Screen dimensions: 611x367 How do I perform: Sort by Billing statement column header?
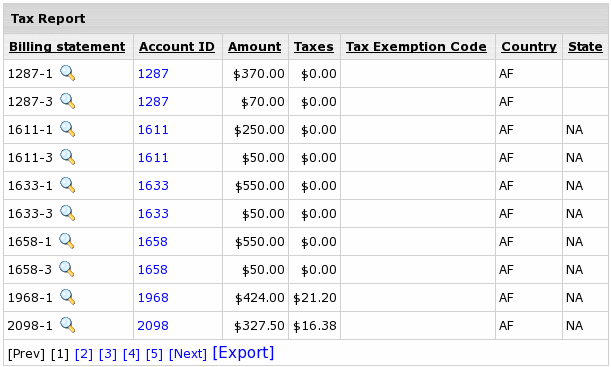click(x=67, y=47)
